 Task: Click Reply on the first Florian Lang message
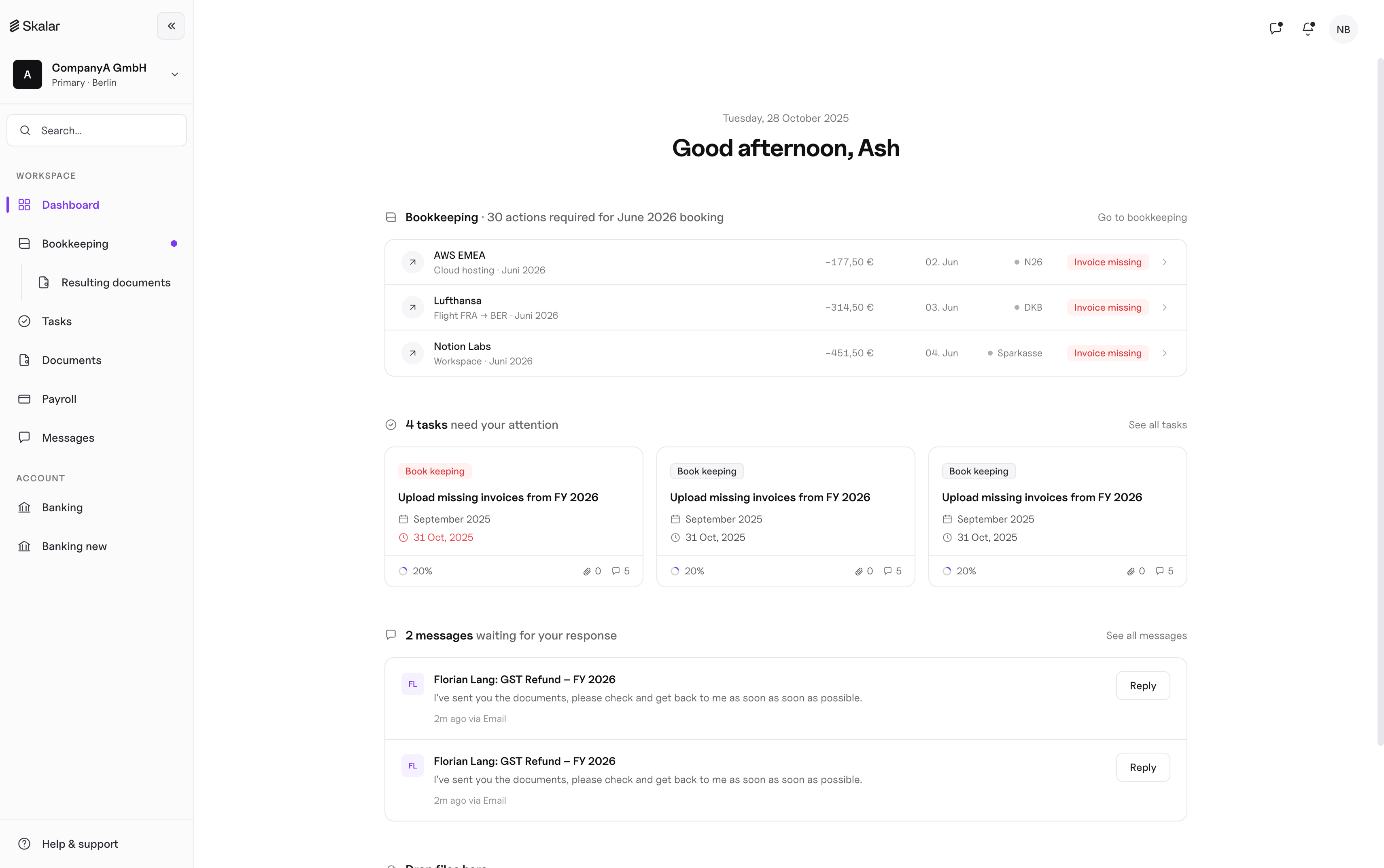click(1143, 686)
